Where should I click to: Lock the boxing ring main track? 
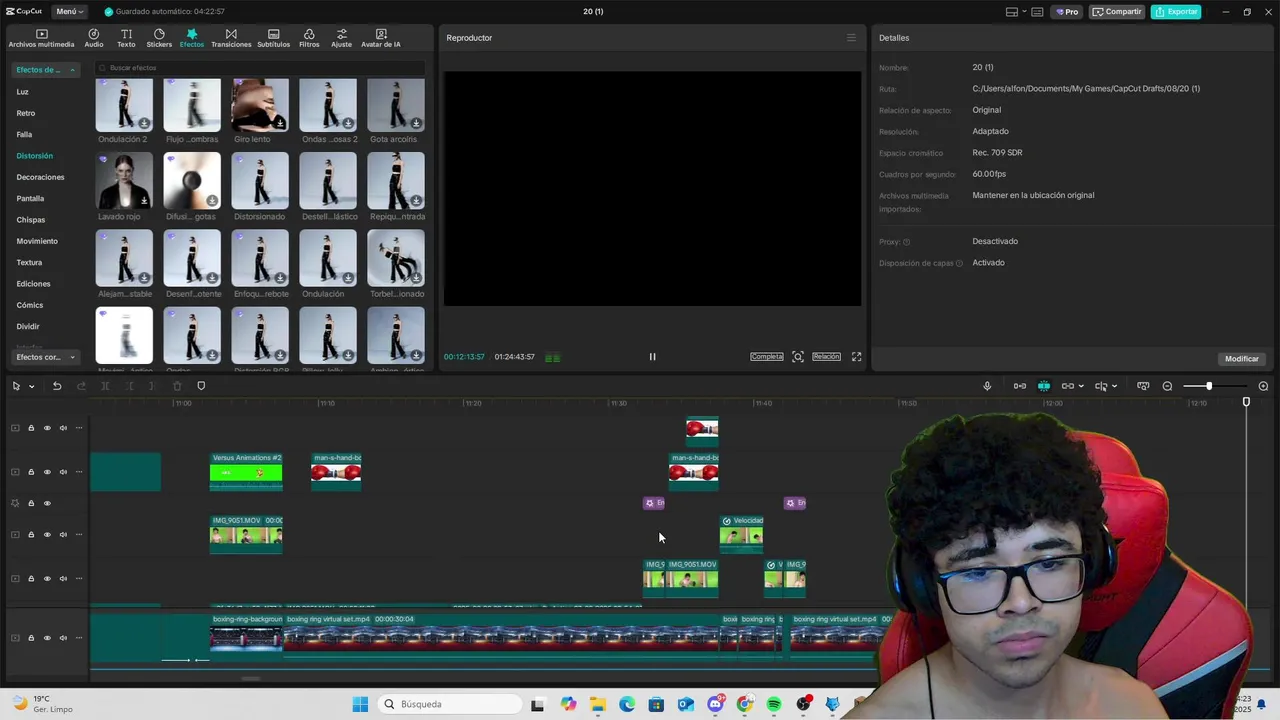(x=31, y=638)
